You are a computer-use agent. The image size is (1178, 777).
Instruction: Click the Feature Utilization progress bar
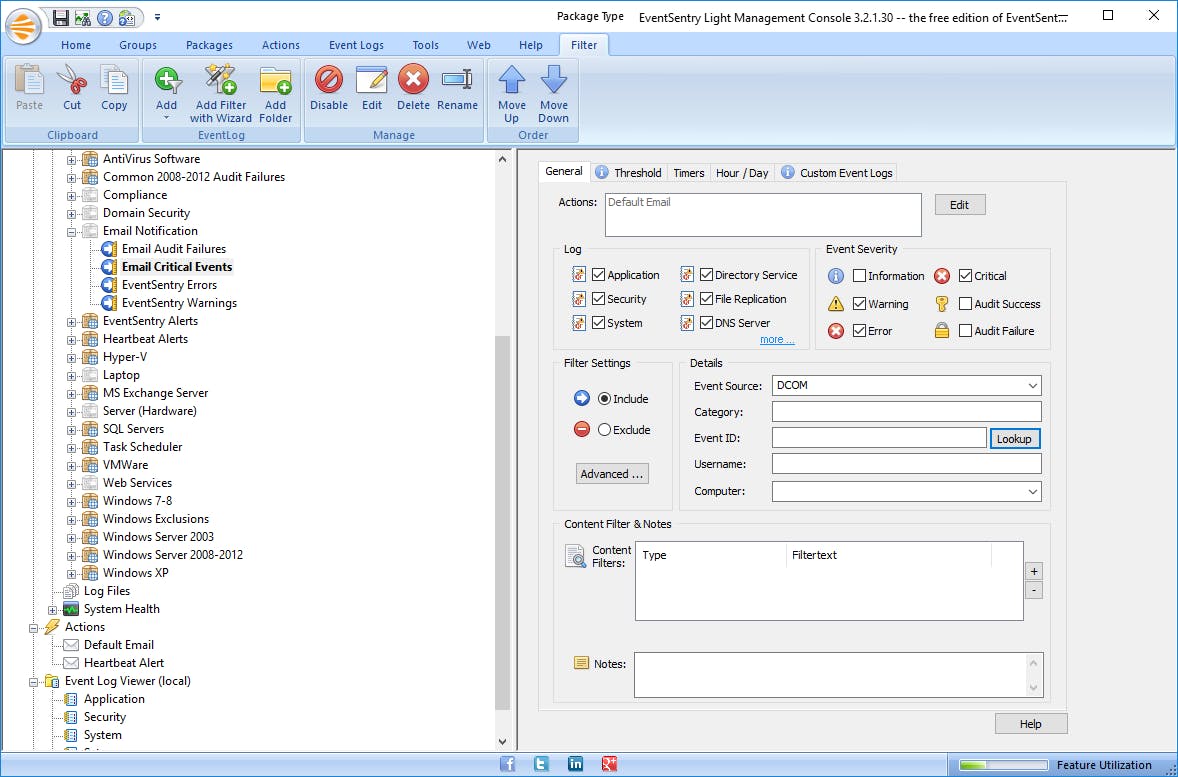tap(1003, 765)
